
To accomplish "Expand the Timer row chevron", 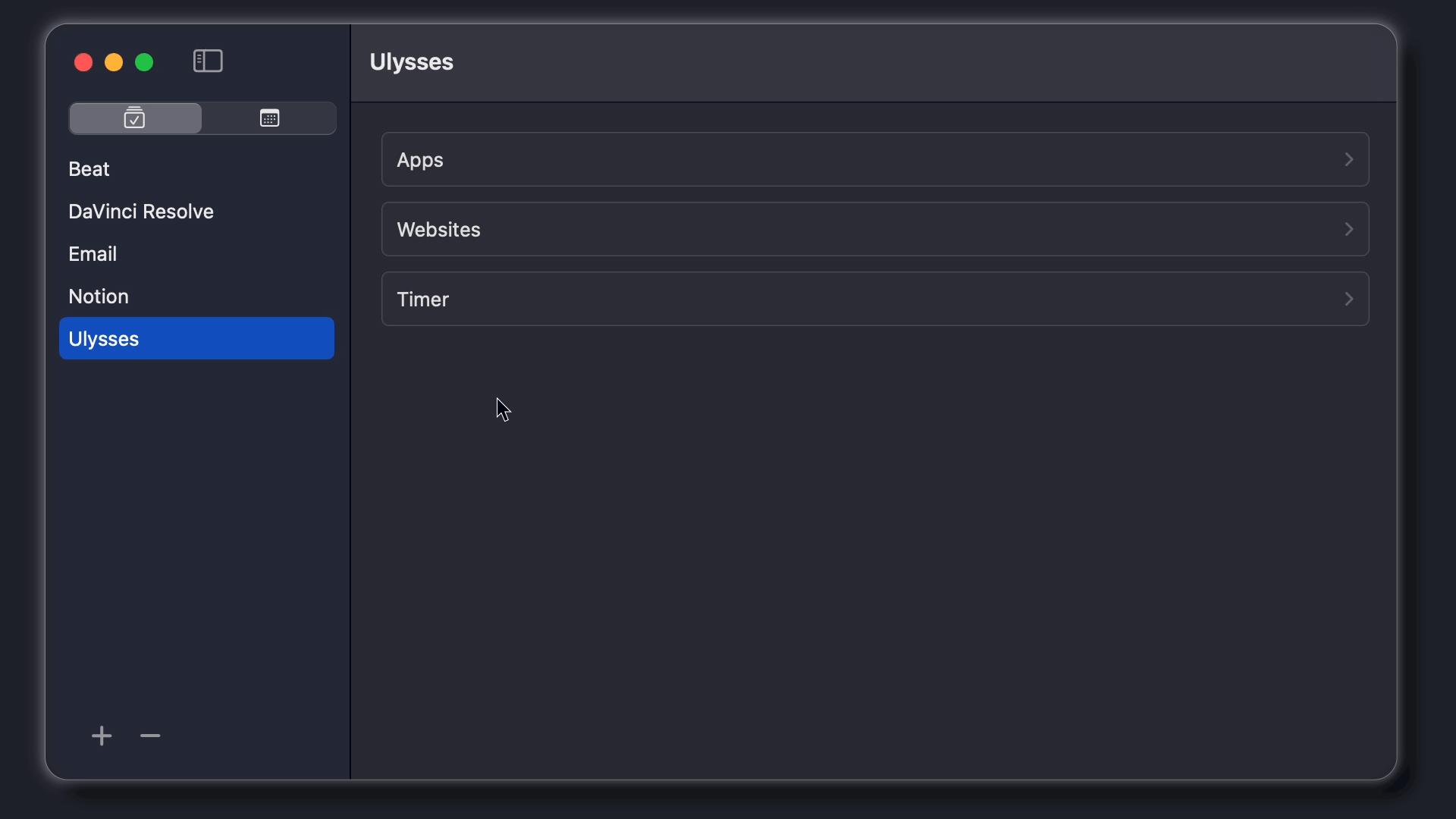I will (x=1348, y=299).
